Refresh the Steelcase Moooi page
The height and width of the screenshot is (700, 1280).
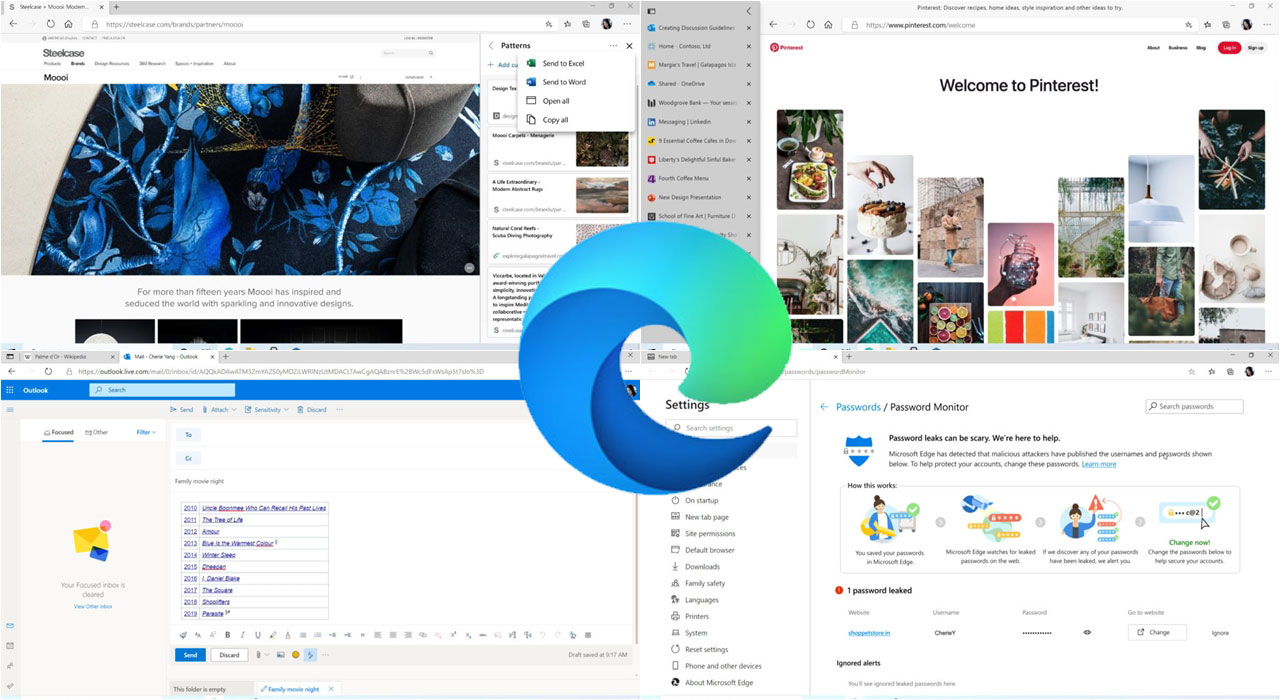pyautogui.click(x=50, y=23)
